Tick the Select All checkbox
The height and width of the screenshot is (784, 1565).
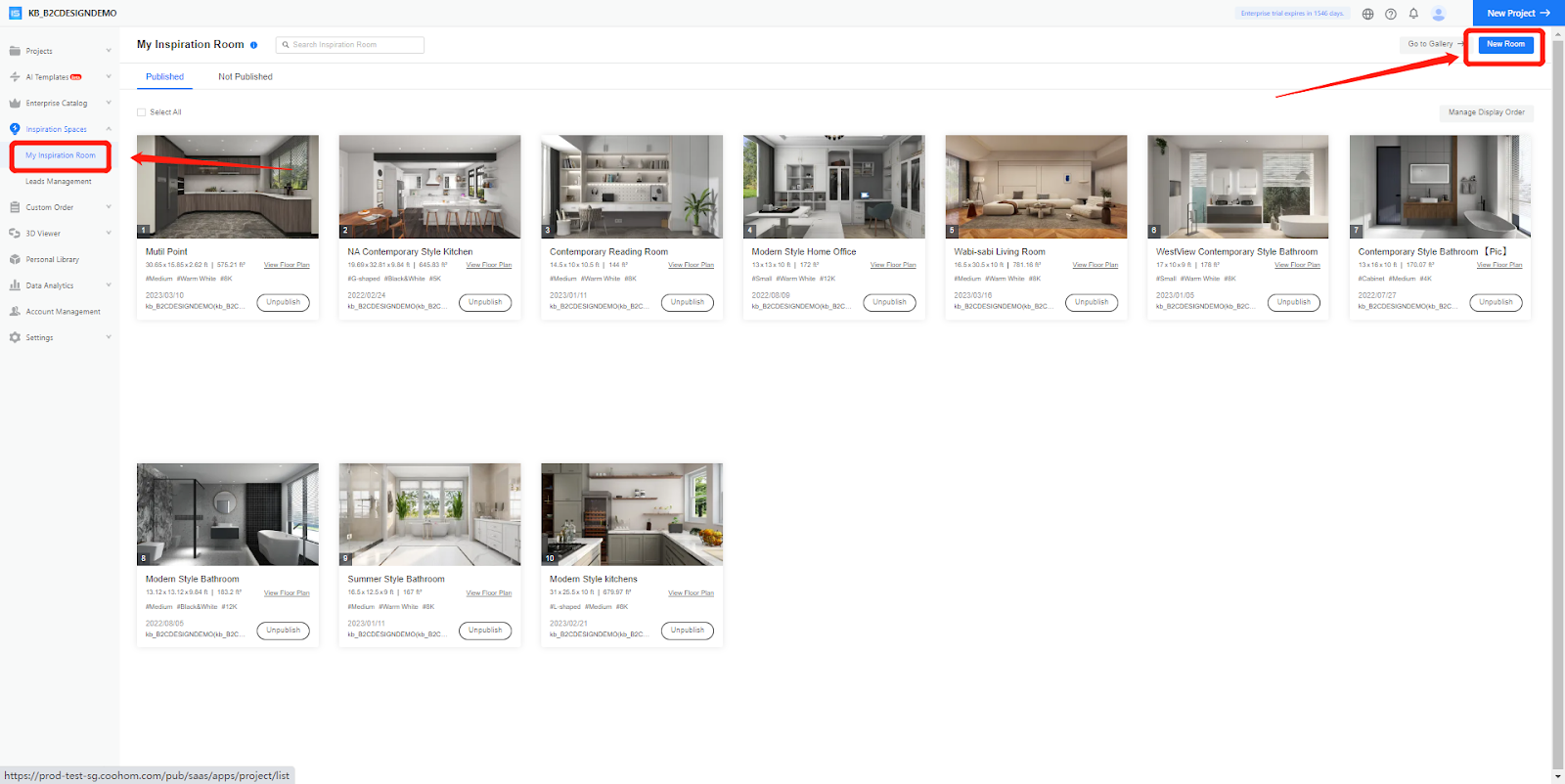142,112
